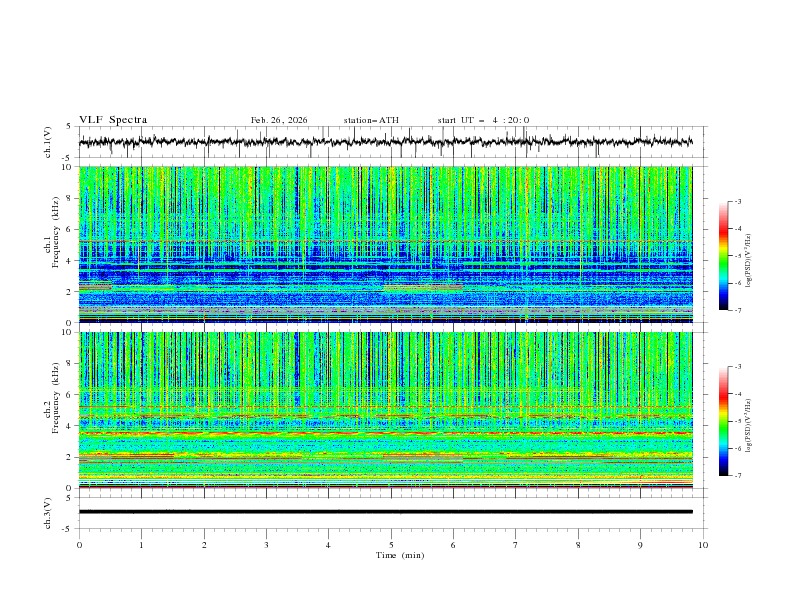The height and width of the screenshot is (612, 792).
Task: Click the -7 label on ch.2 colorbar
Action: tap(737, 476)
